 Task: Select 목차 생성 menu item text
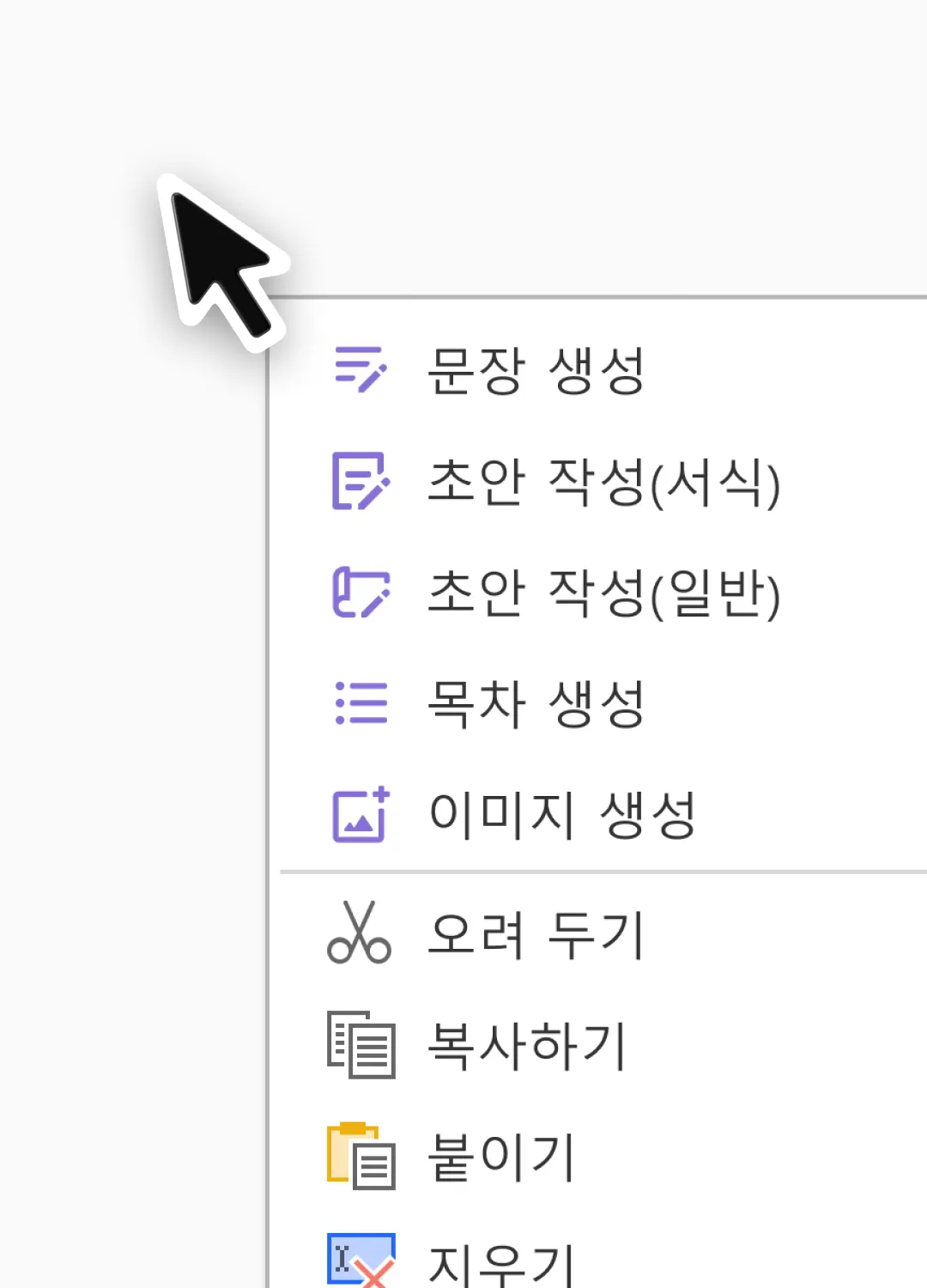coord(536,703)
